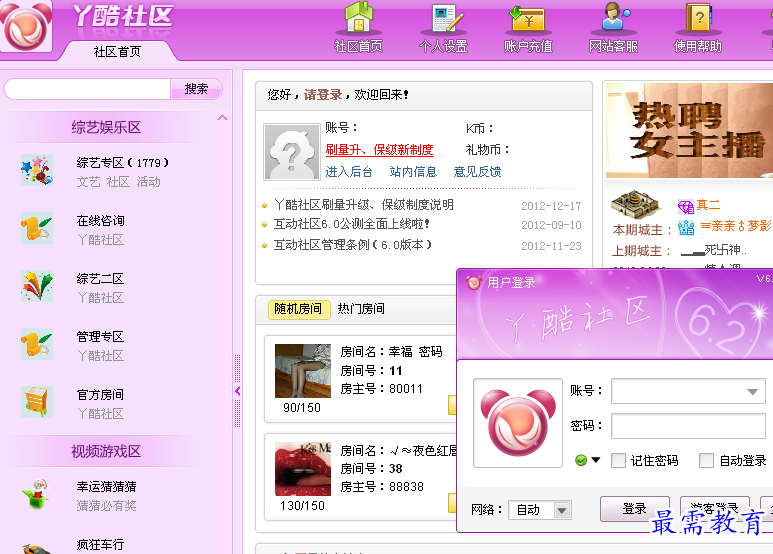Open the 账户充值 recharge icon
Viewport: 773px width, 554px height.
click(527, 19)
